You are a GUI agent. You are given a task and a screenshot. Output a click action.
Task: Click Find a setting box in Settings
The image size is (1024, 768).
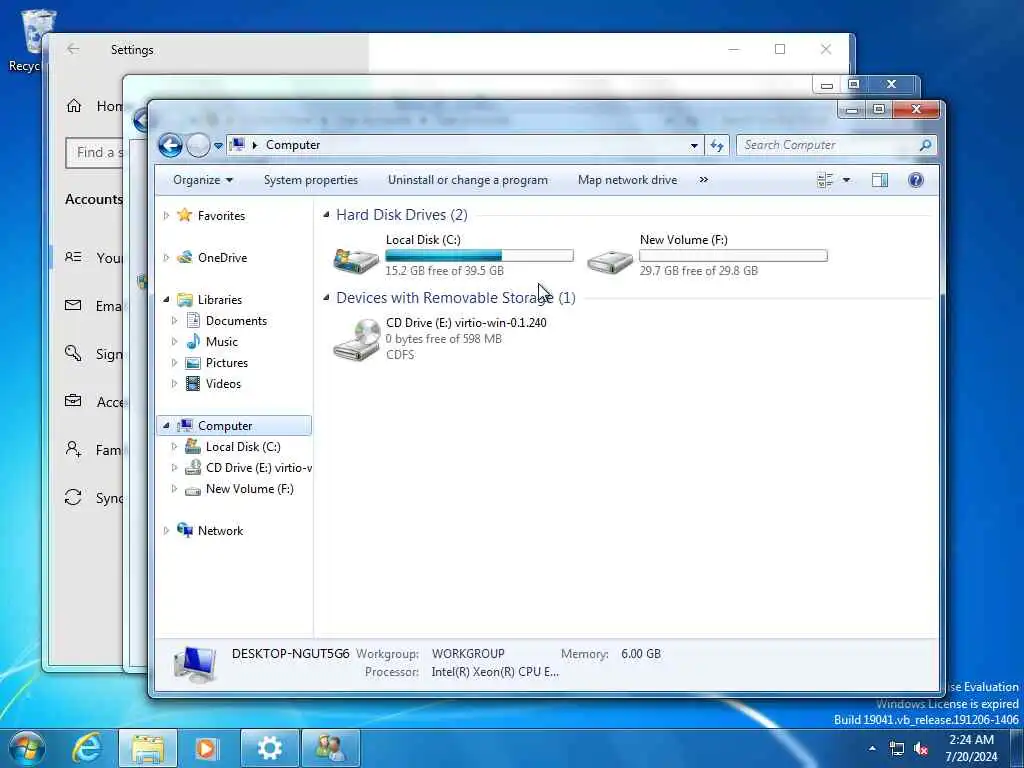tap(95, 153)
